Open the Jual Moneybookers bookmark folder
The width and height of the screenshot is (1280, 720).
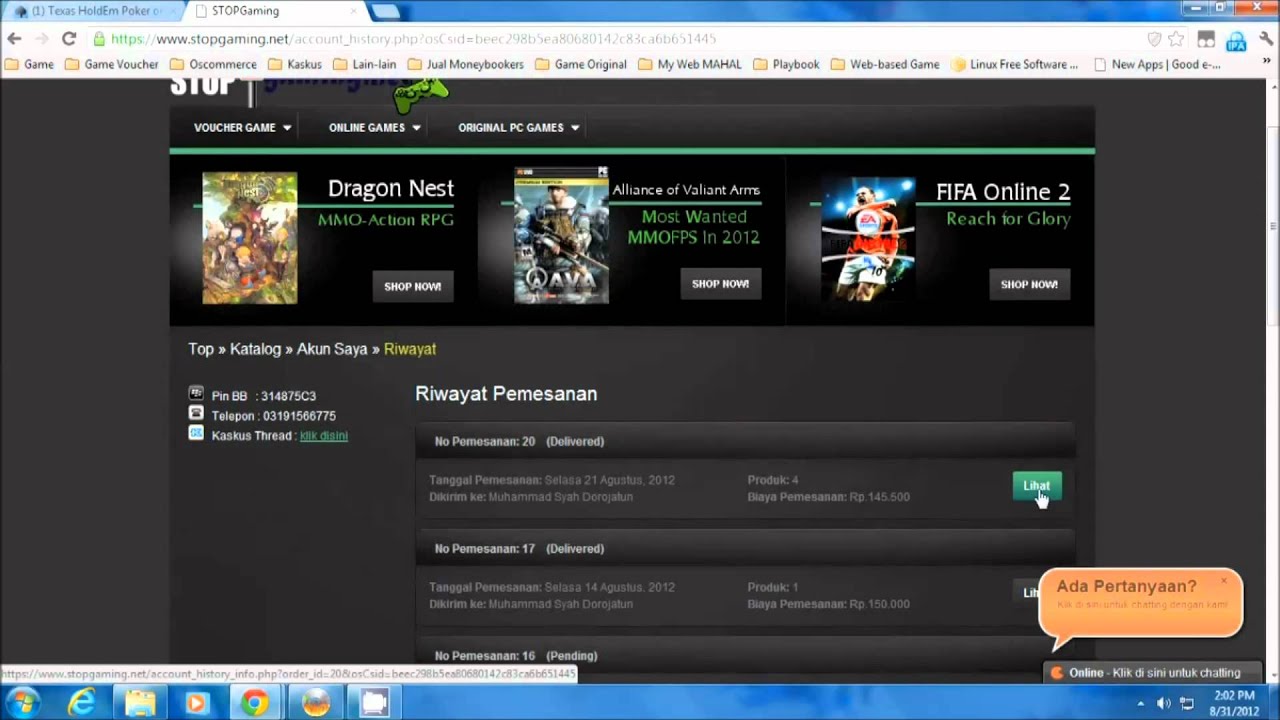(x=466, y=64)
